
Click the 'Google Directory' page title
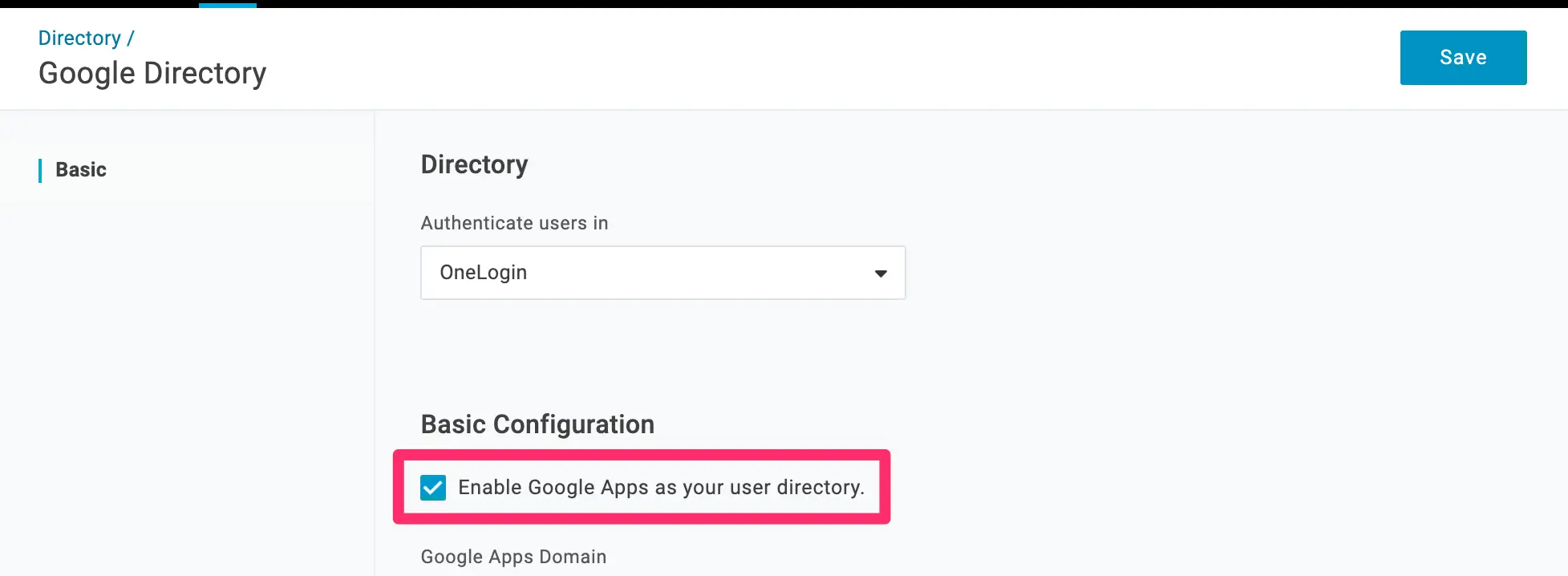point(152,73)
